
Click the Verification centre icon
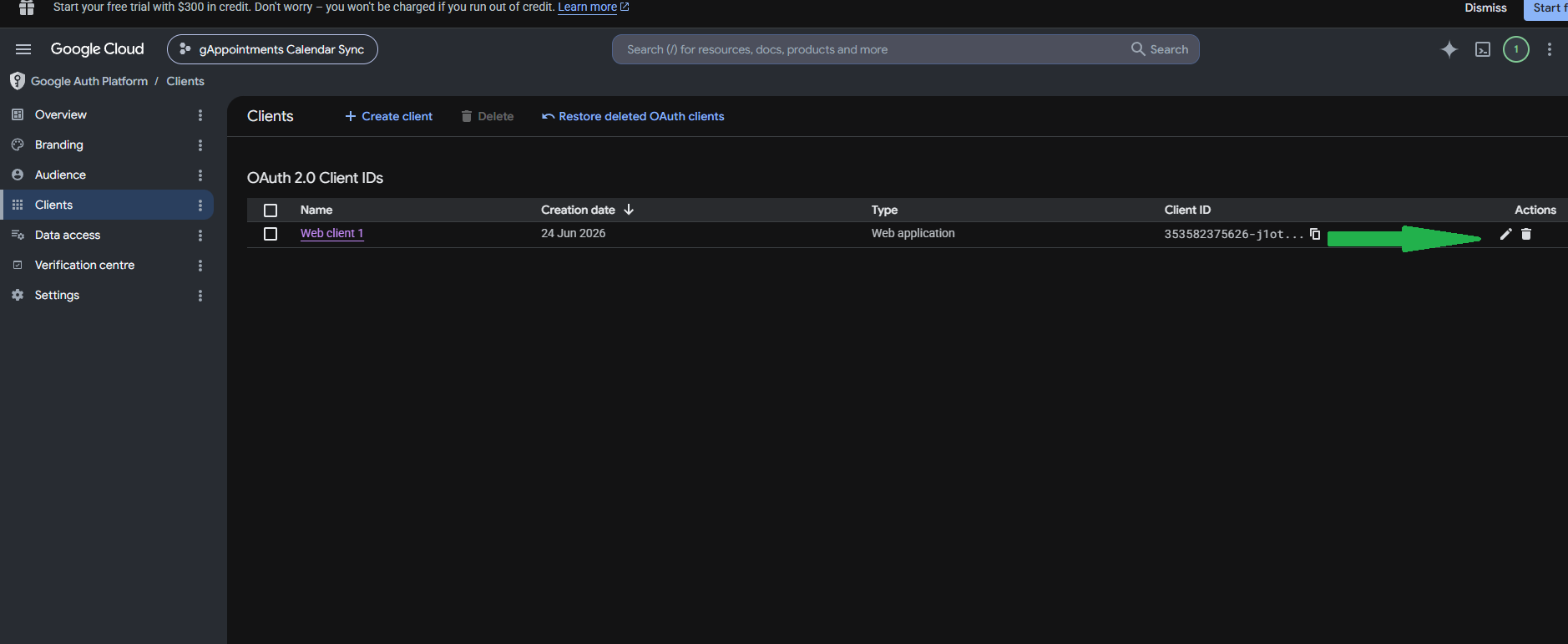[18, 265]
